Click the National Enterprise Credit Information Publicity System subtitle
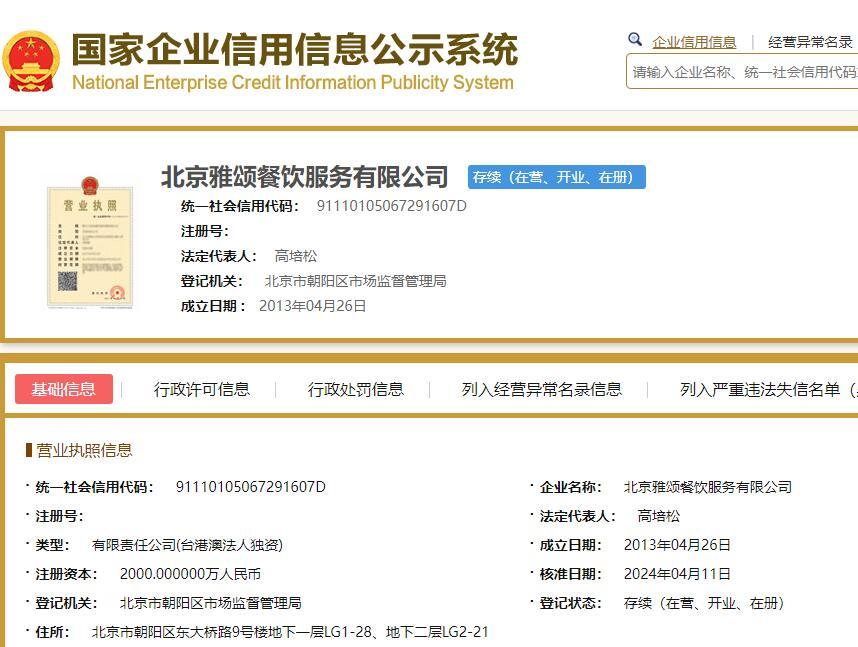Image resolution: width=858 pixels, height=647 pixels. point(293,83)
